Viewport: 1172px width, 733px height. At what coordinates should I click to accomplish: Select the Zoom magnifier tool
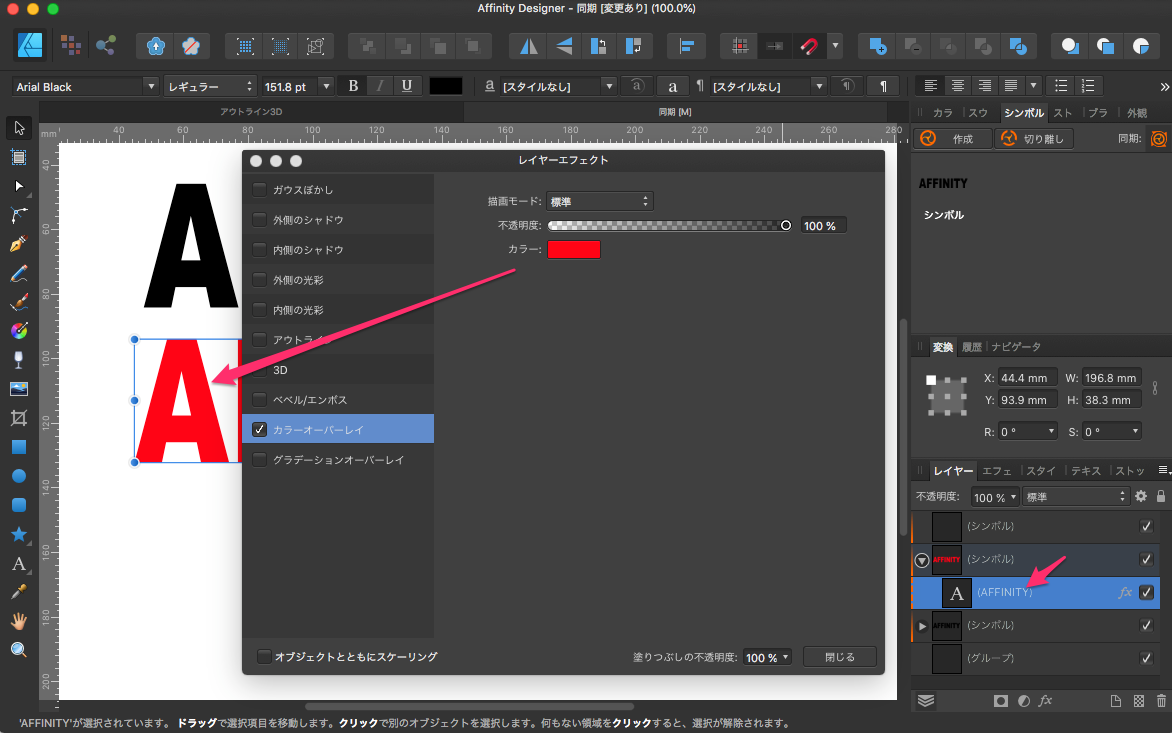(x=19, y=649)
